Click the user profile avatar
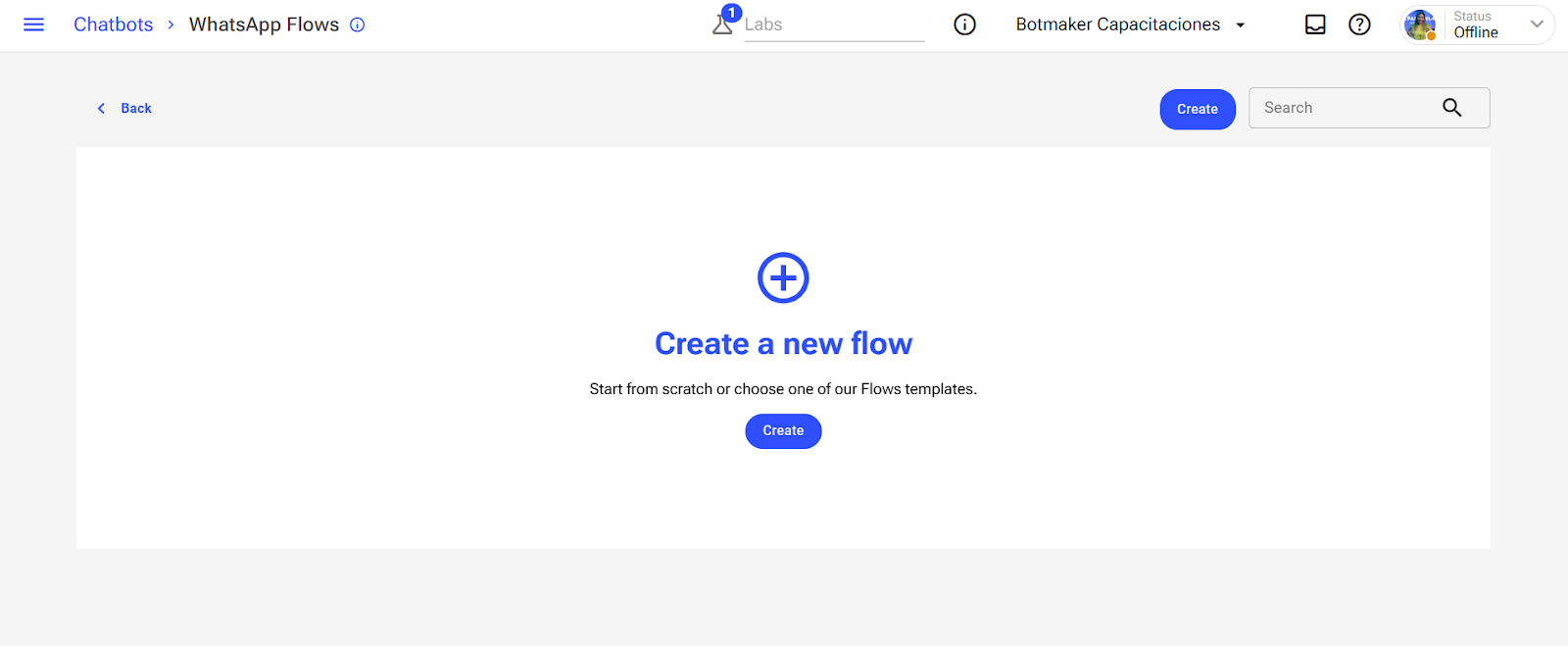The width and height of the screenshot is (1568, 646). pos(1420,25)
